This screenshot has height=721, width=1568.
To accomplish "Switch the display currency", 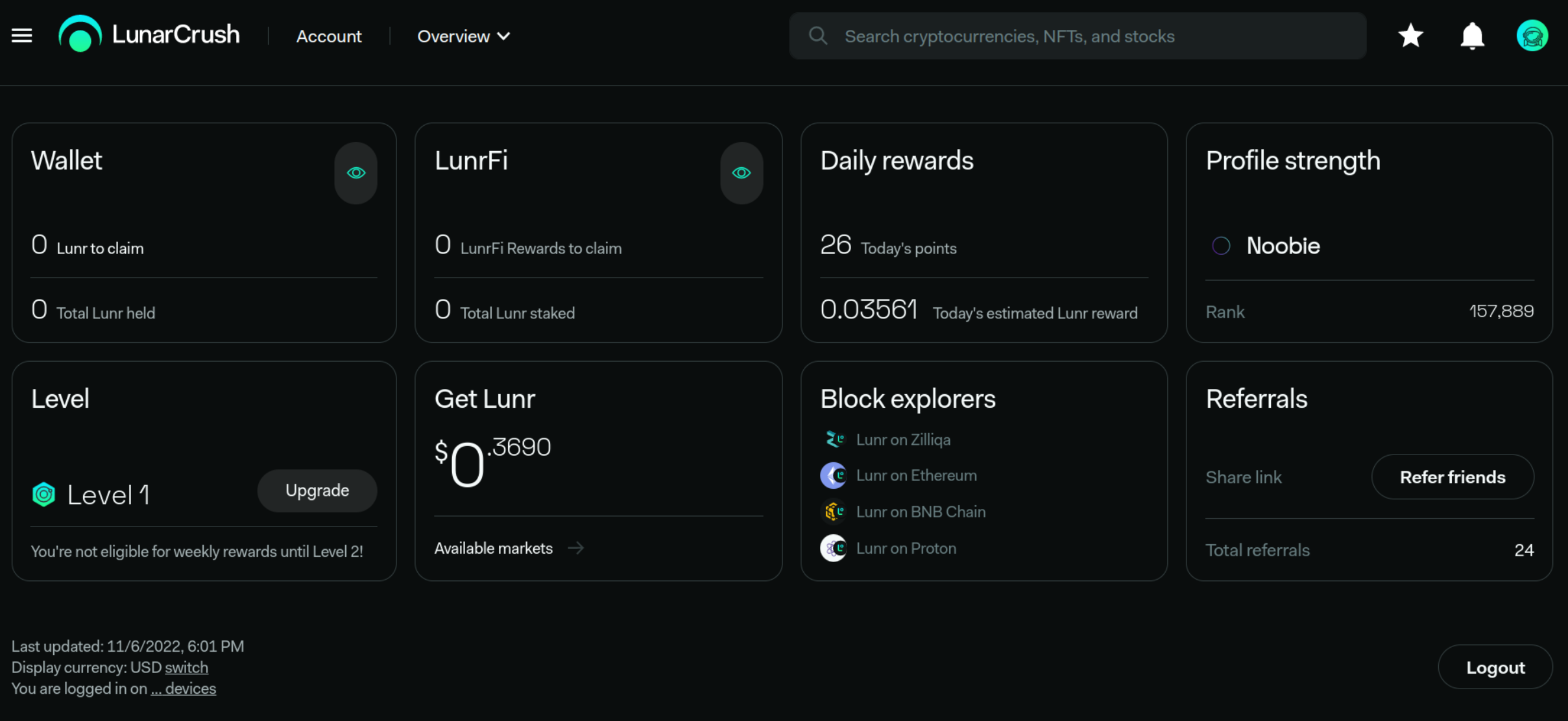I will [x=186, y=667].
